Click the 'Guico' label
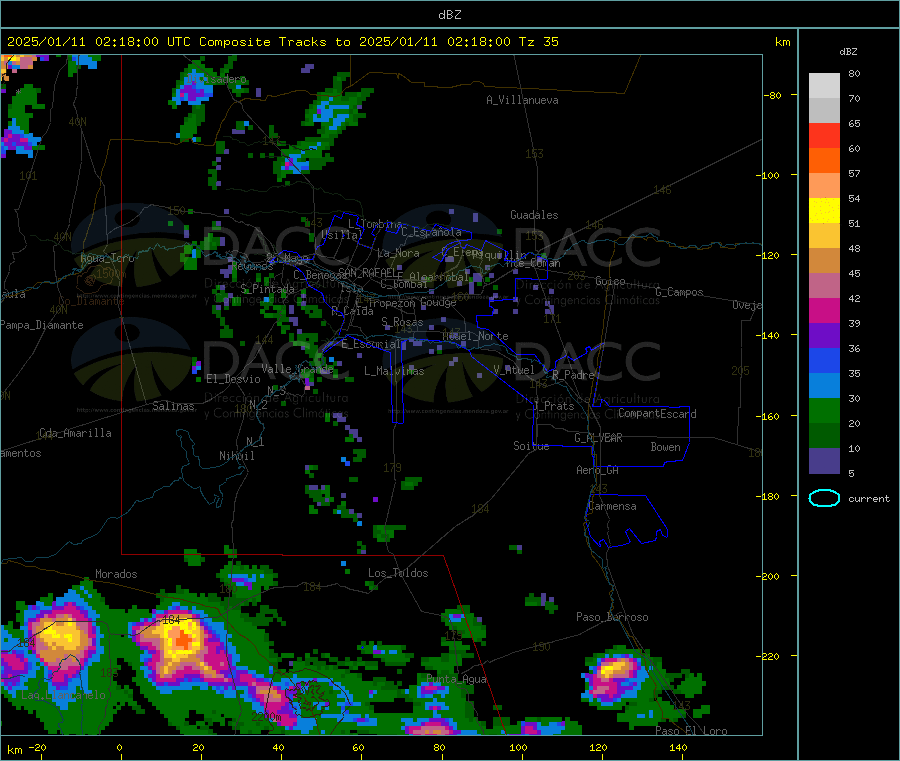 click(610, 281)
